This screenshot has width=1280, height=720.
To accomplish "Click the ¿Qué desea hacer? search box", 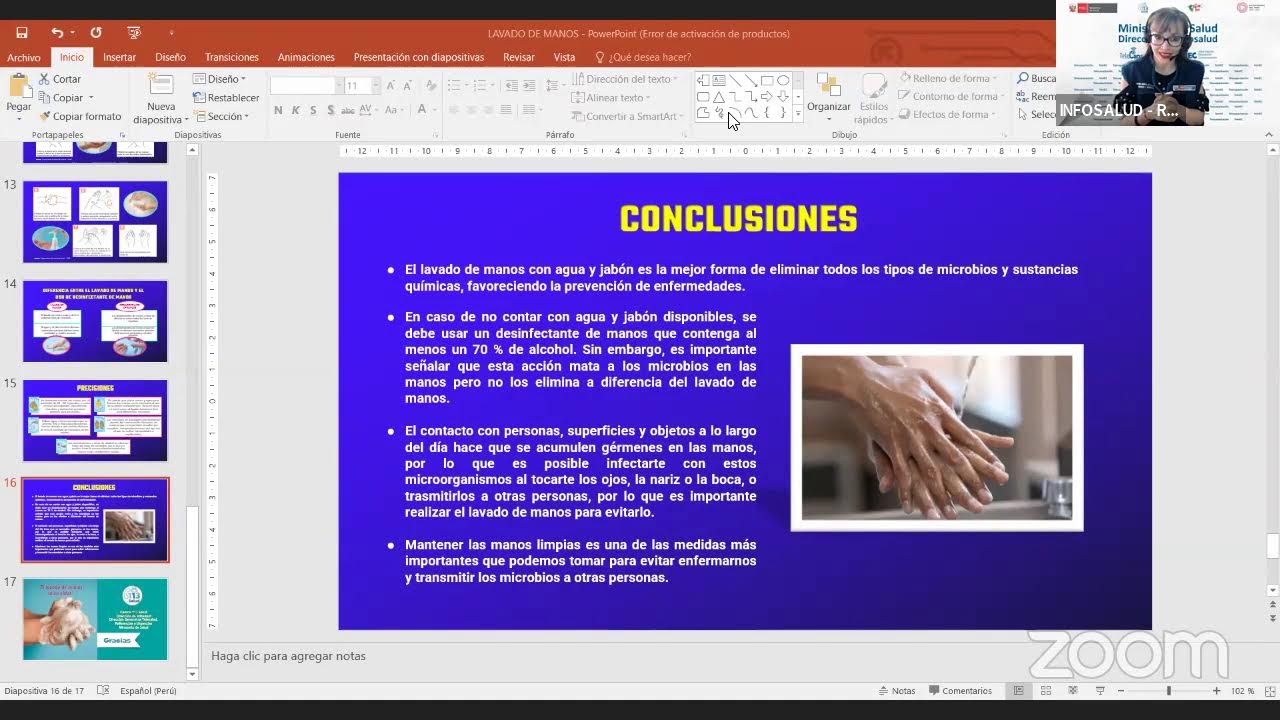I will point(643,57).
